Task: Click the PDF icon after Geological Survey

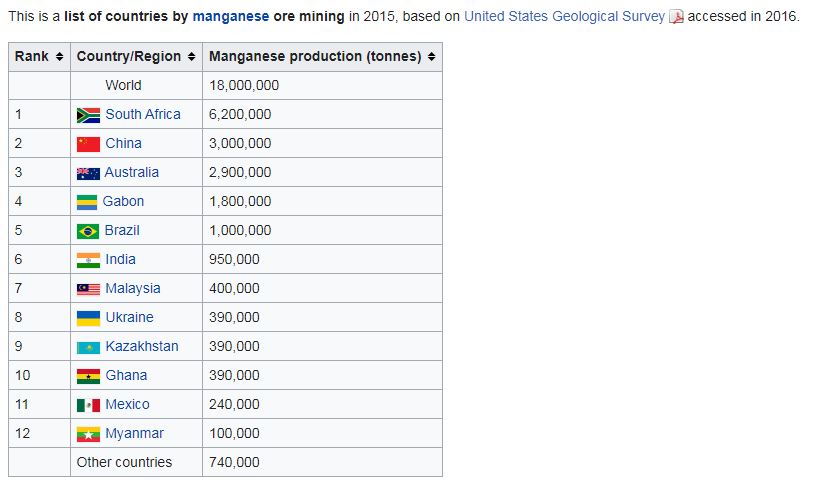Action: (x=676, y=17)
